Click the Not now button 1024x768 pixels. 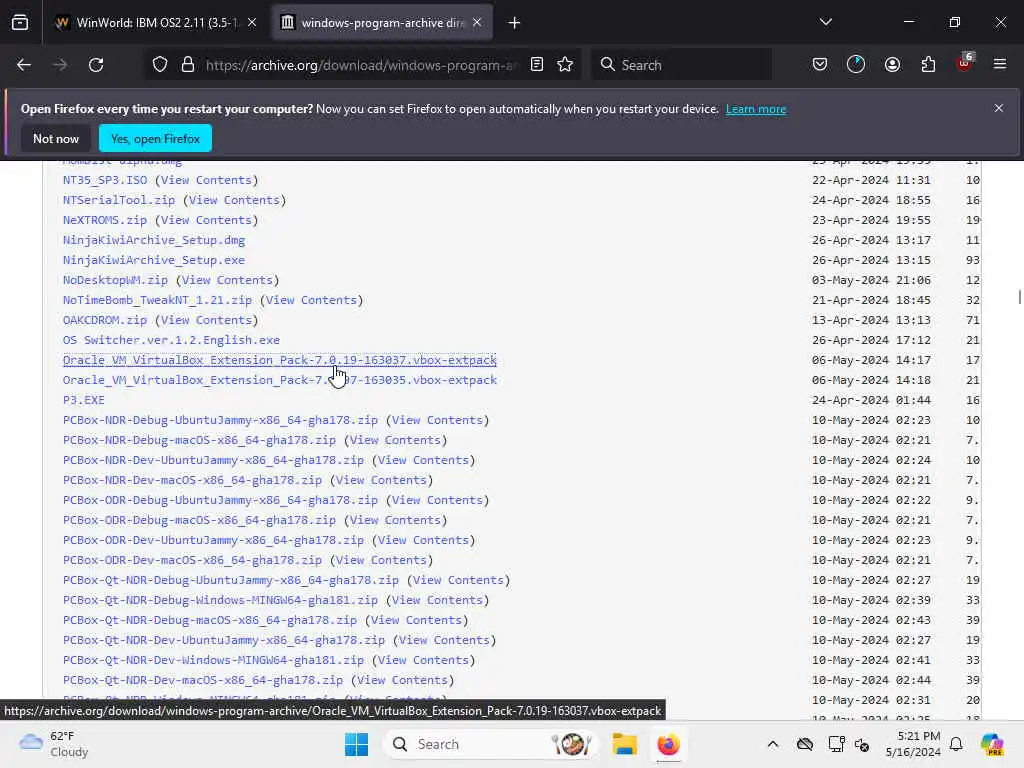pos(56,138)
